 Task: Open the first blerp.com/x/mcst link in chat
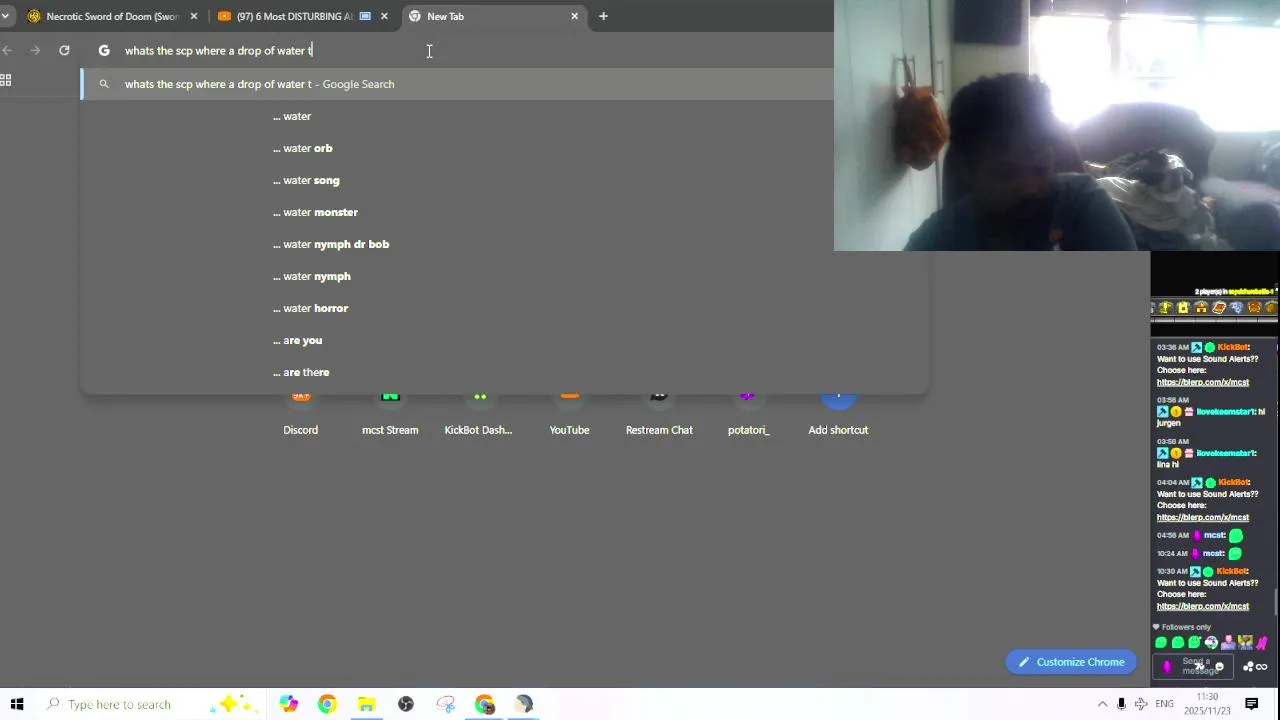click(x=1203, y=382)
